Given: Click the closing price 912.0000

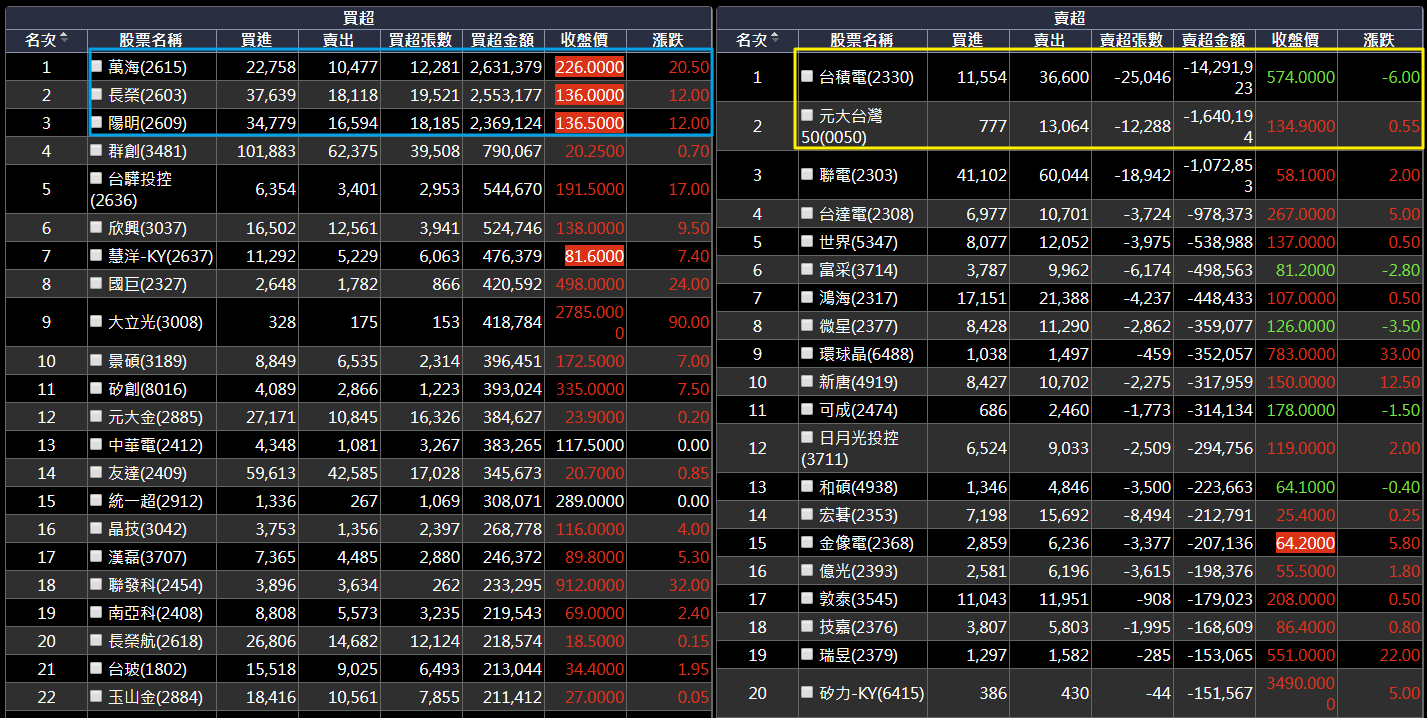Looking at the screenshot, I should (x=590, y=586).
